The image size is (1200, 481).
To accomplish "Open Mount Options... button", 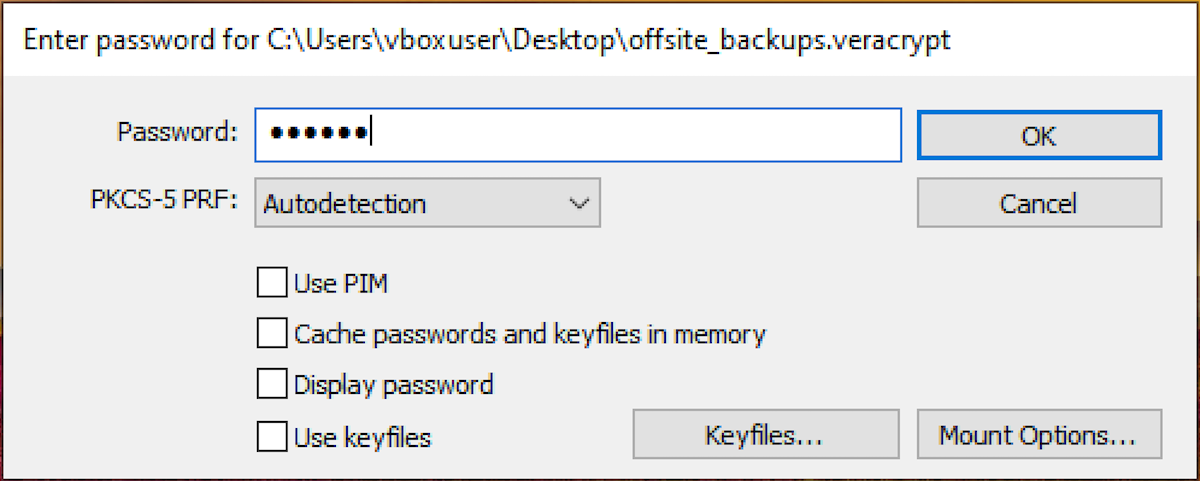I will point(1038,436).
